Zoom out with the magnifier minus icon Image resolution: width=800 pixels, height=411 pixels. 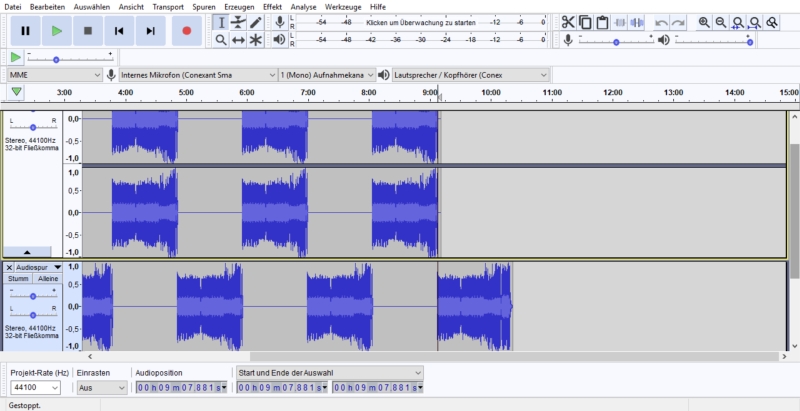721,22
